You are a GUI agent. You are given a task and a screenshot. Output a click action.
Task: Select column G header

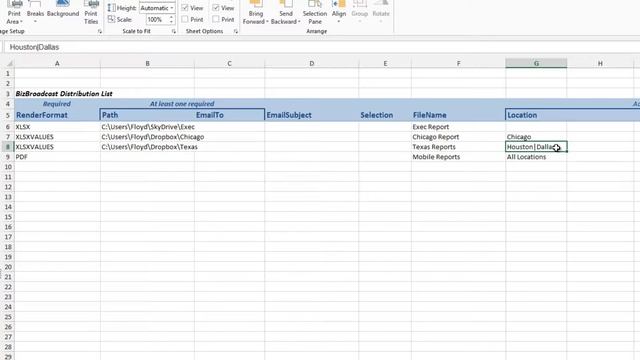pyautogui.click(x=536, y=63)
